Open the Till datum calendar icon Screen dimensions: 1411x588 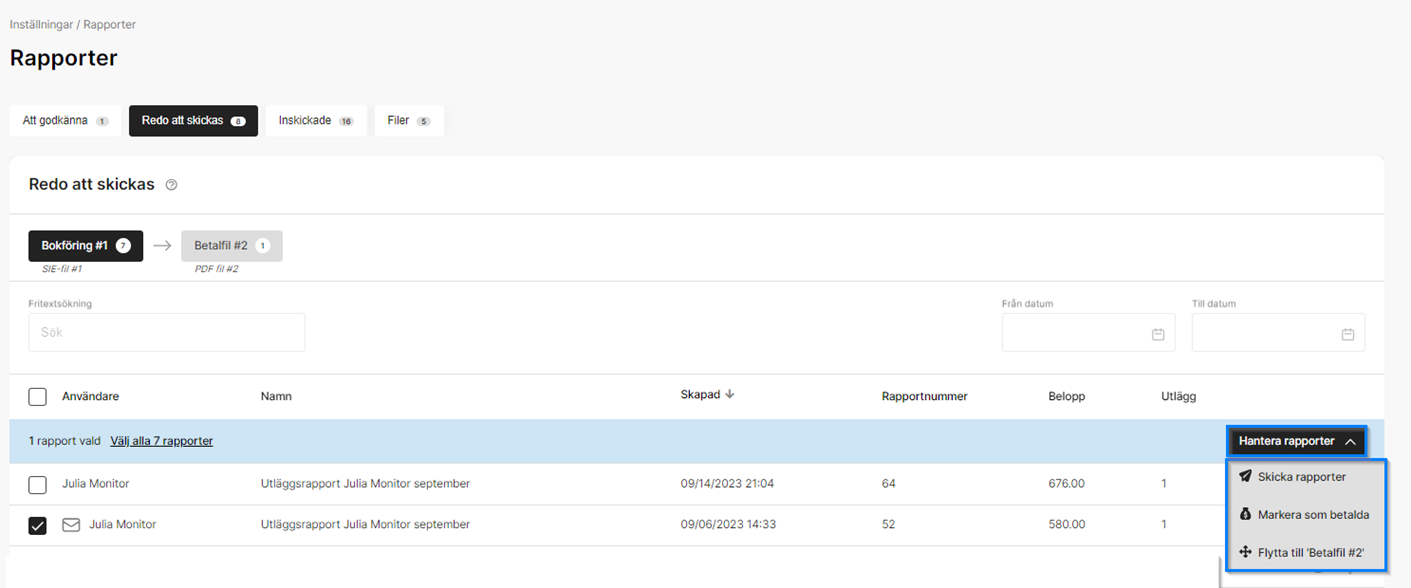(1347, 334)
